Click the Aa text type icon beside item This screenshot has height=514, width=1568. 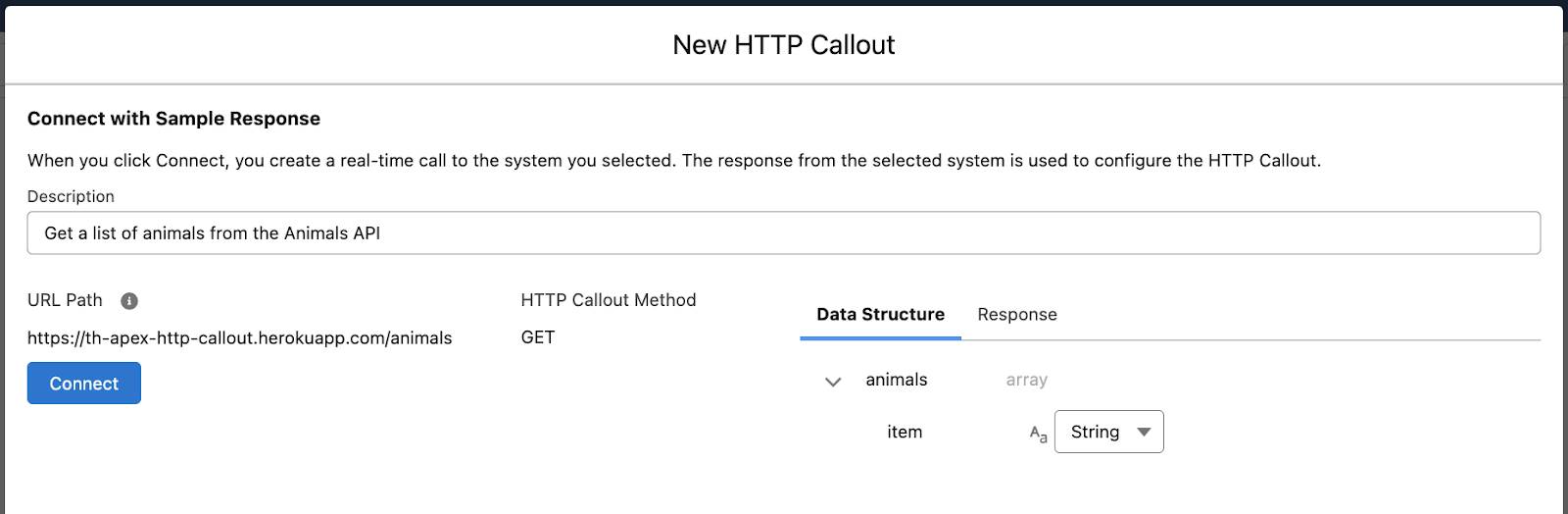(1038, 434)
